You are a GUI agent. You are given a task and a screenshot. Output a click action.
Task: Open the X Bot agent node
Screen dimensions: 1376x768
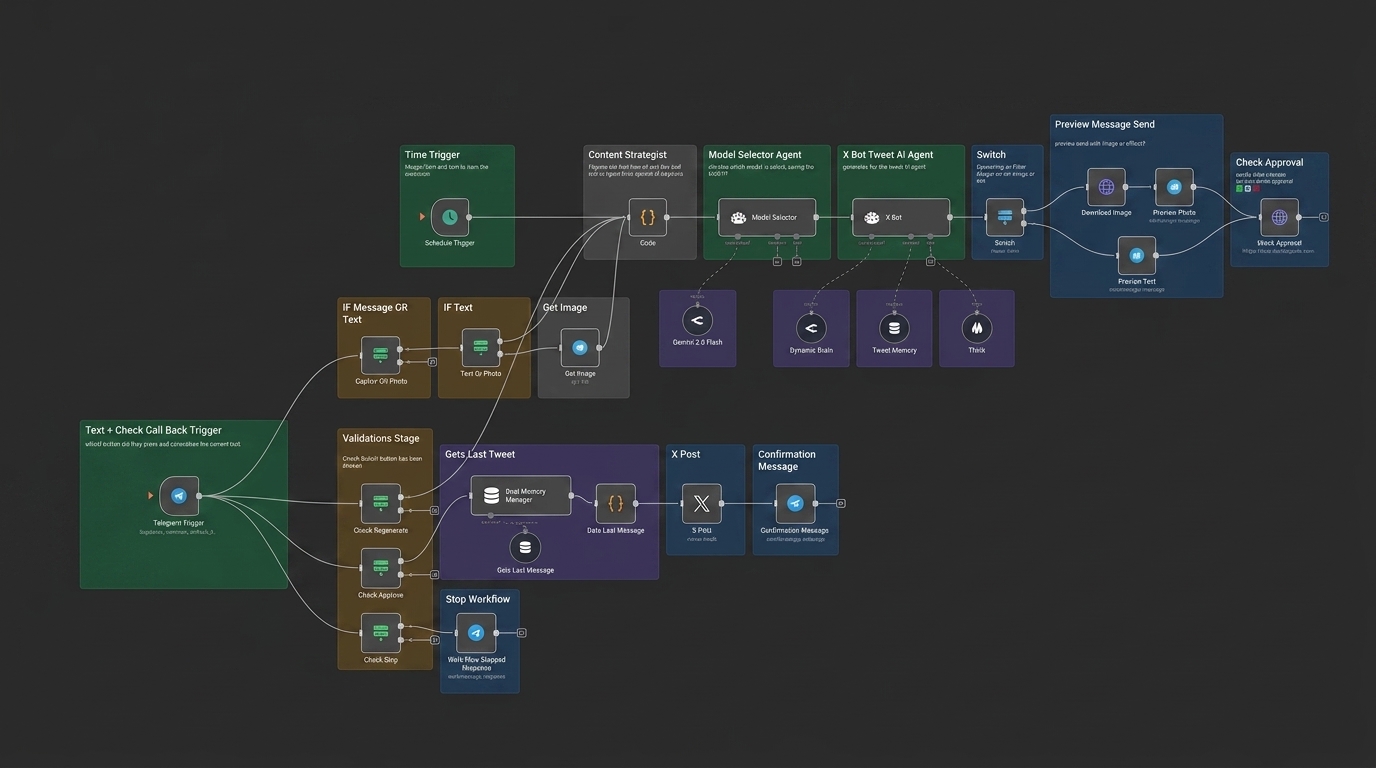coord(901,217)
